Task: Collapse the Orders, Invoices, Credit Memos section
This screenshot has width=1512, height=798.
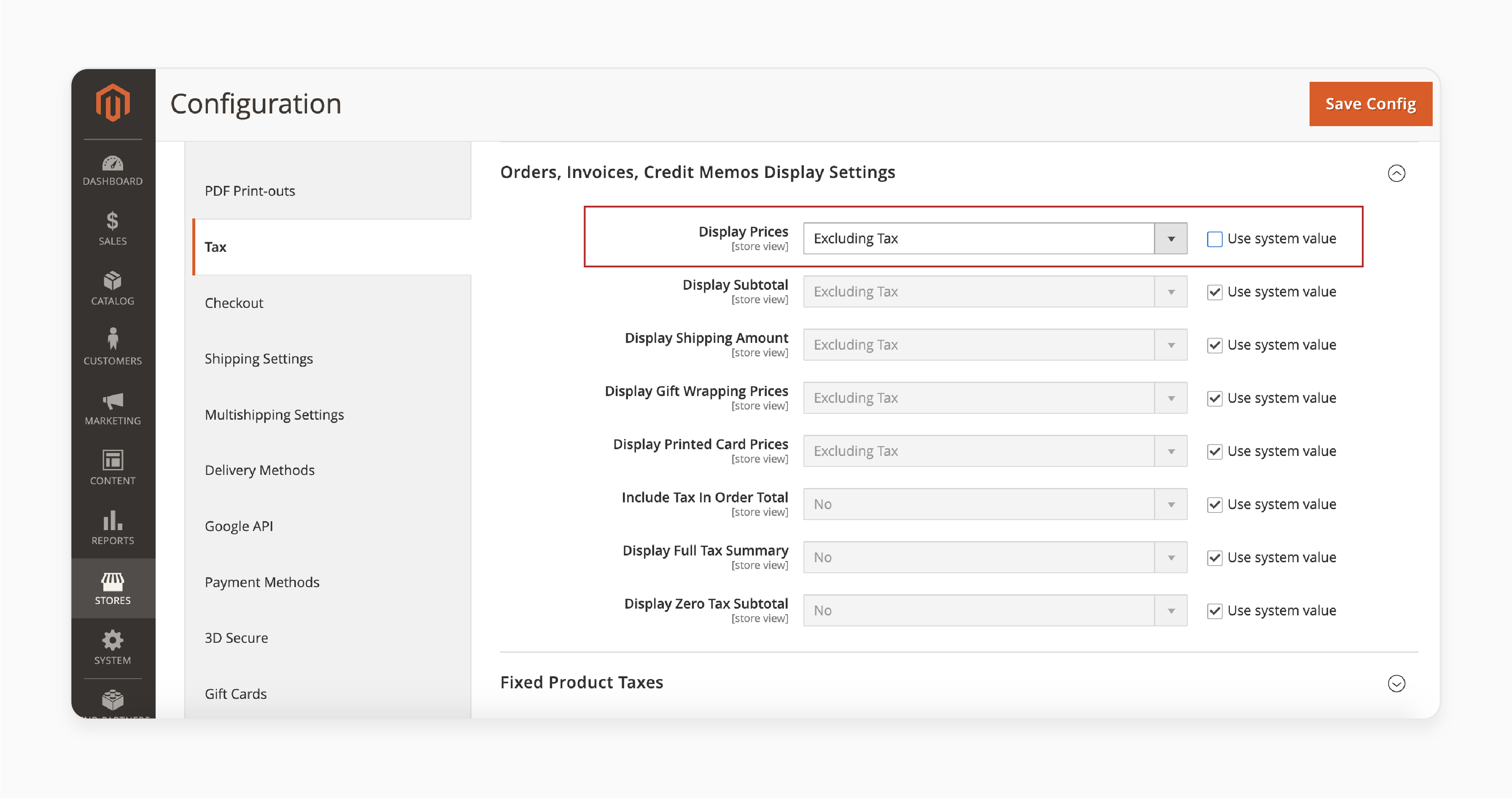Action: click(1396, 173)
